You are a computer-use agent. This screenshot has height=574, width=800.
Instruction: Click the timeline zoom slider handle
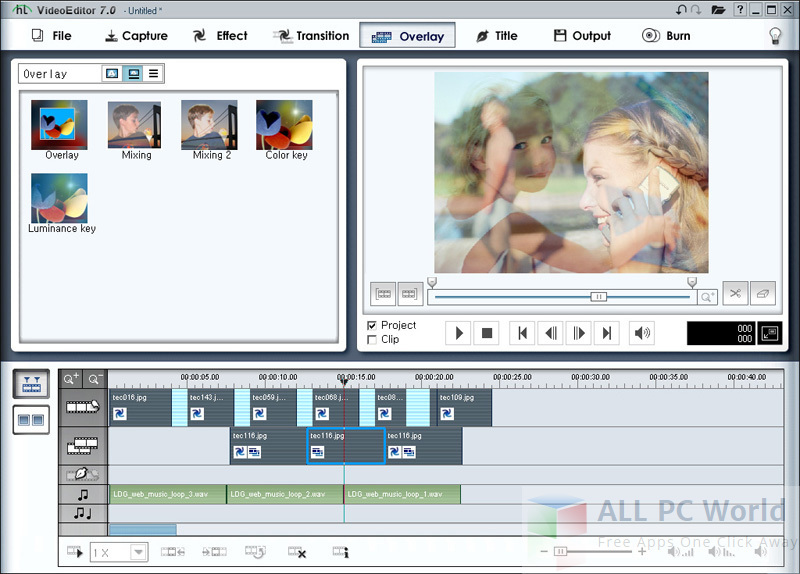[560, 551]
